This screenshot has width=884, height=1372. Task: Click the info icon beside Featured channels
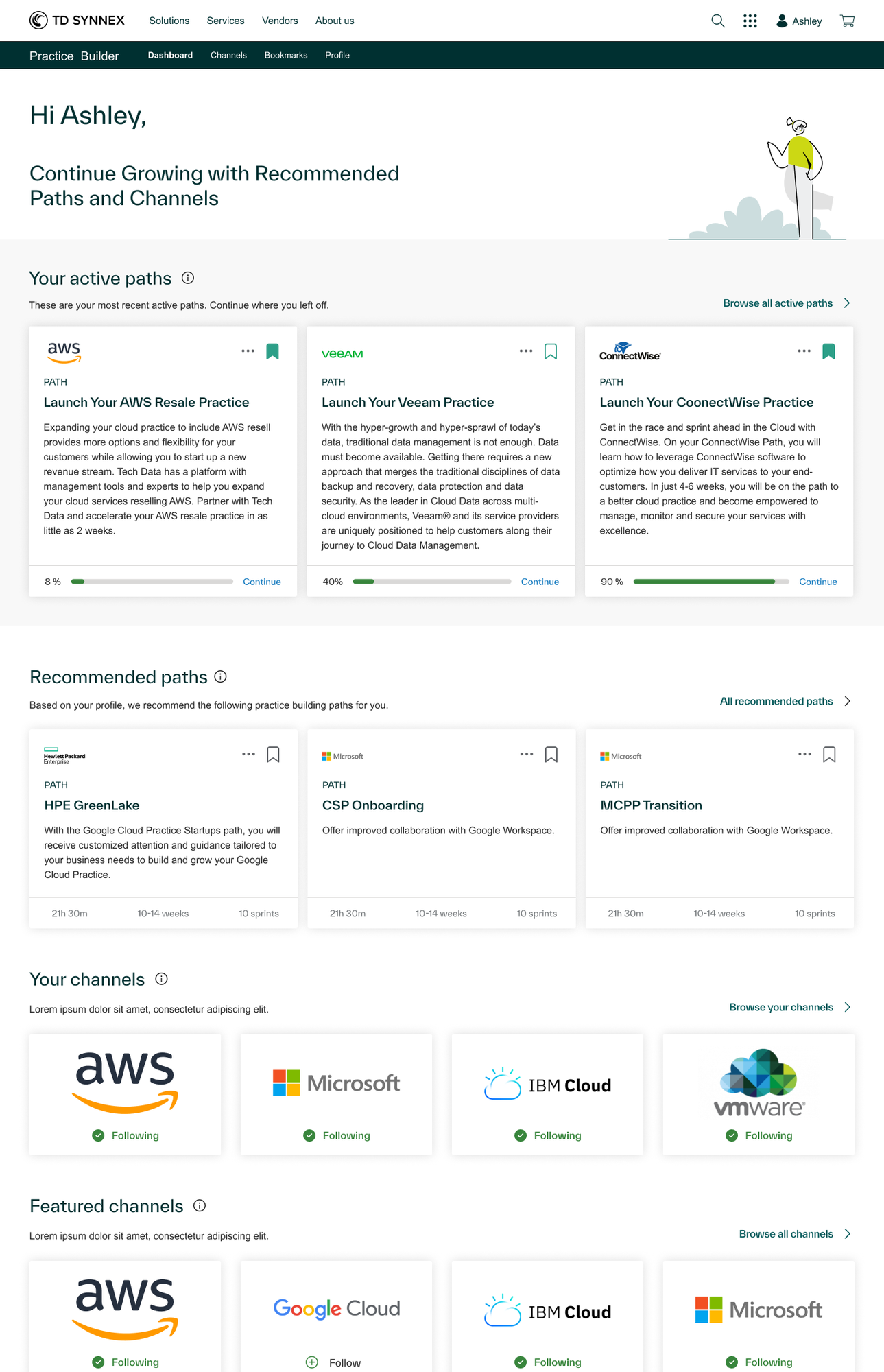200,1205
